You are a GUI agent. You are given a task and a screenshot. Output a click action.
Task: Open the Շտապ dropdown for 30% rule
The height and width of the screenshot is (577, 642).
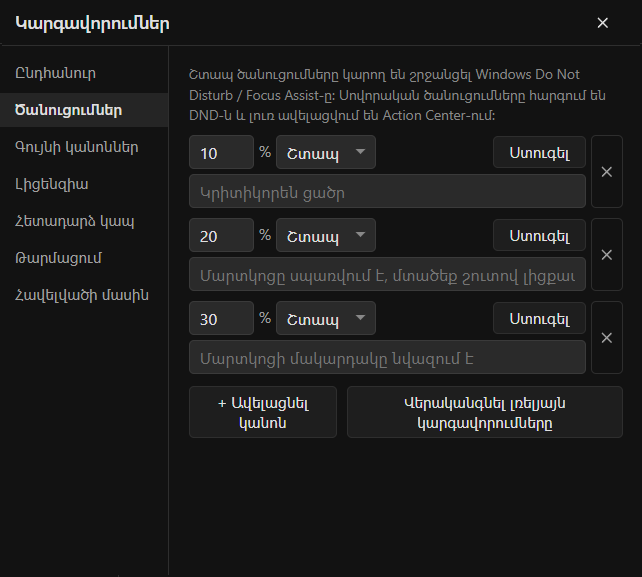pyautogui.click(x=326, y=318)
